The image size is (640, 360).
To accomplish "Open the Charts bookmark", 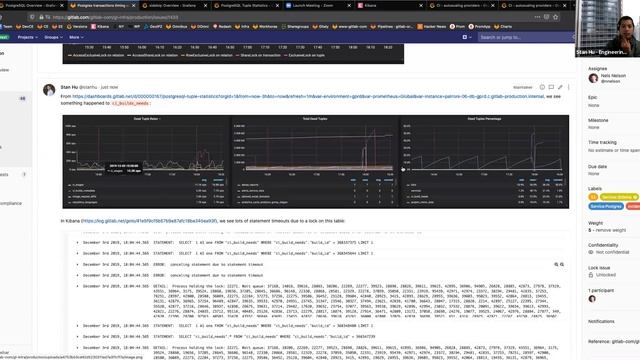I will pyautogui.click(x=503, y=27).
